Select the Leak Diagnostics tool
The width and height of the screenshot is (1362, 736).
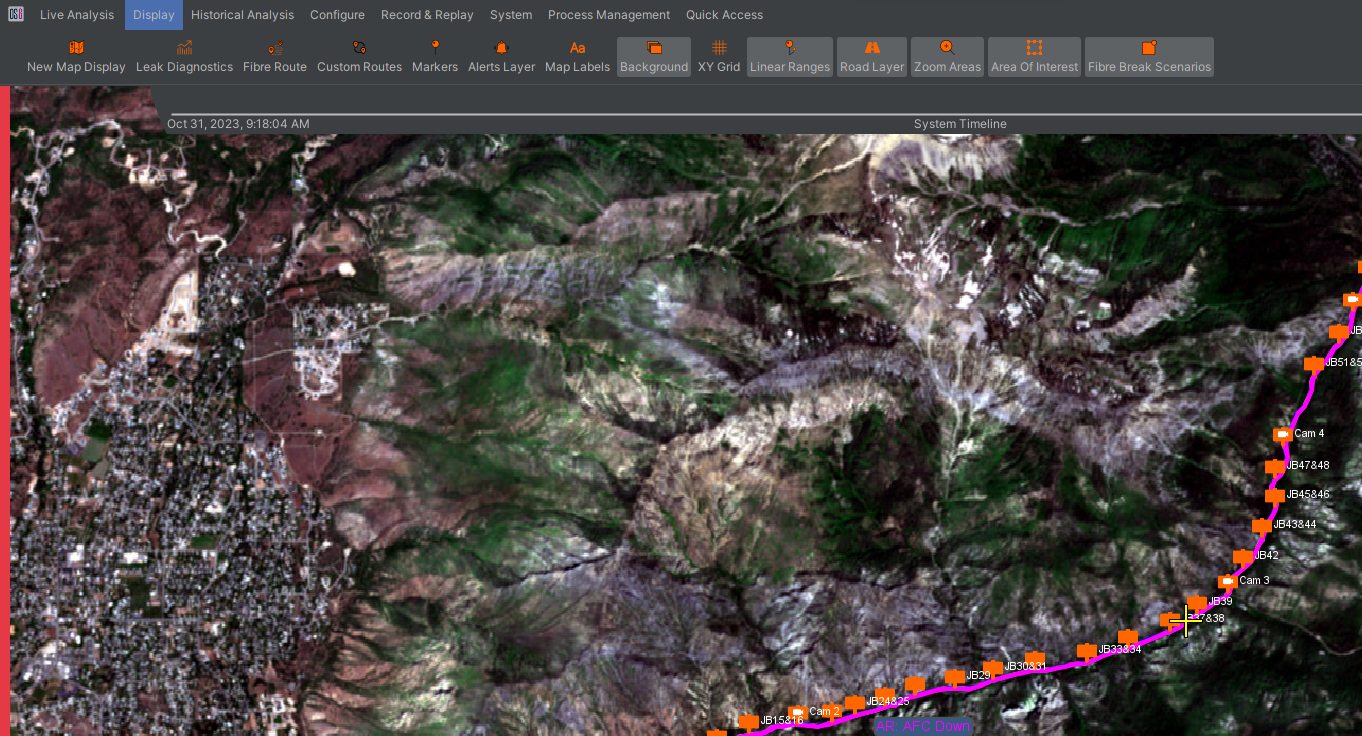point(184,57)
